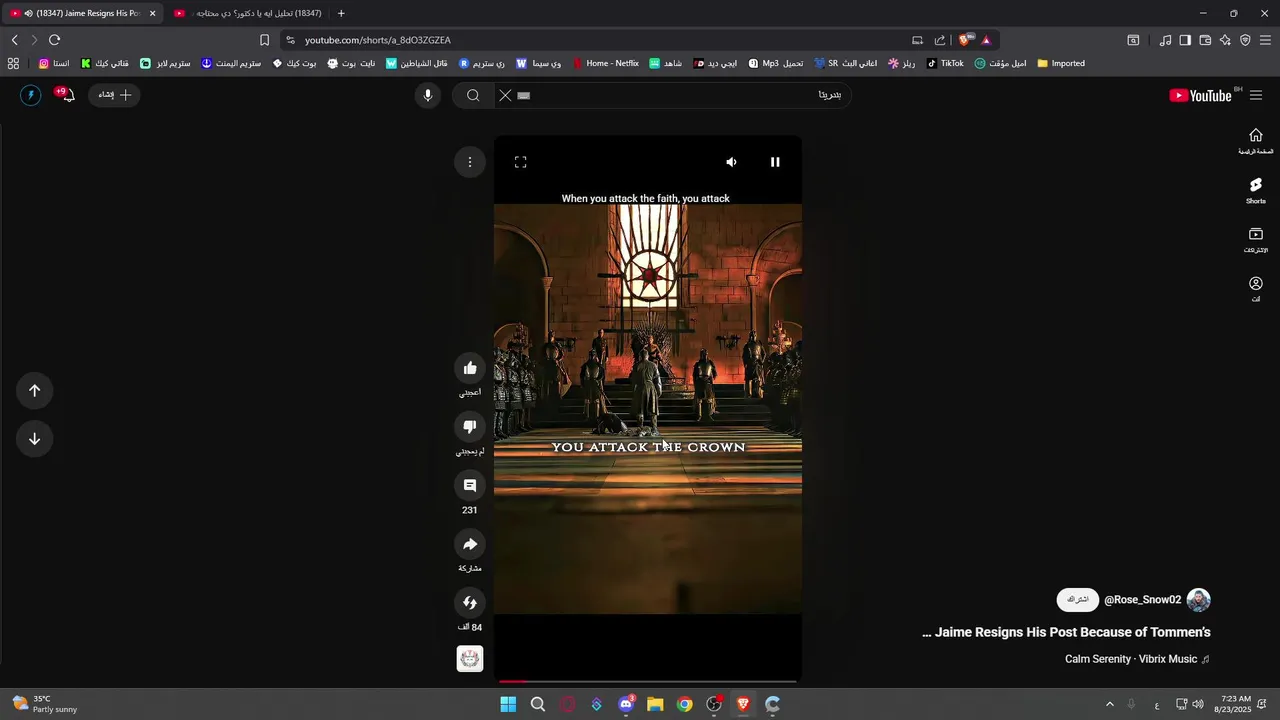The image size is (1280, 720).
Task: Open the Windows Start menu
Action: (508, 704)
